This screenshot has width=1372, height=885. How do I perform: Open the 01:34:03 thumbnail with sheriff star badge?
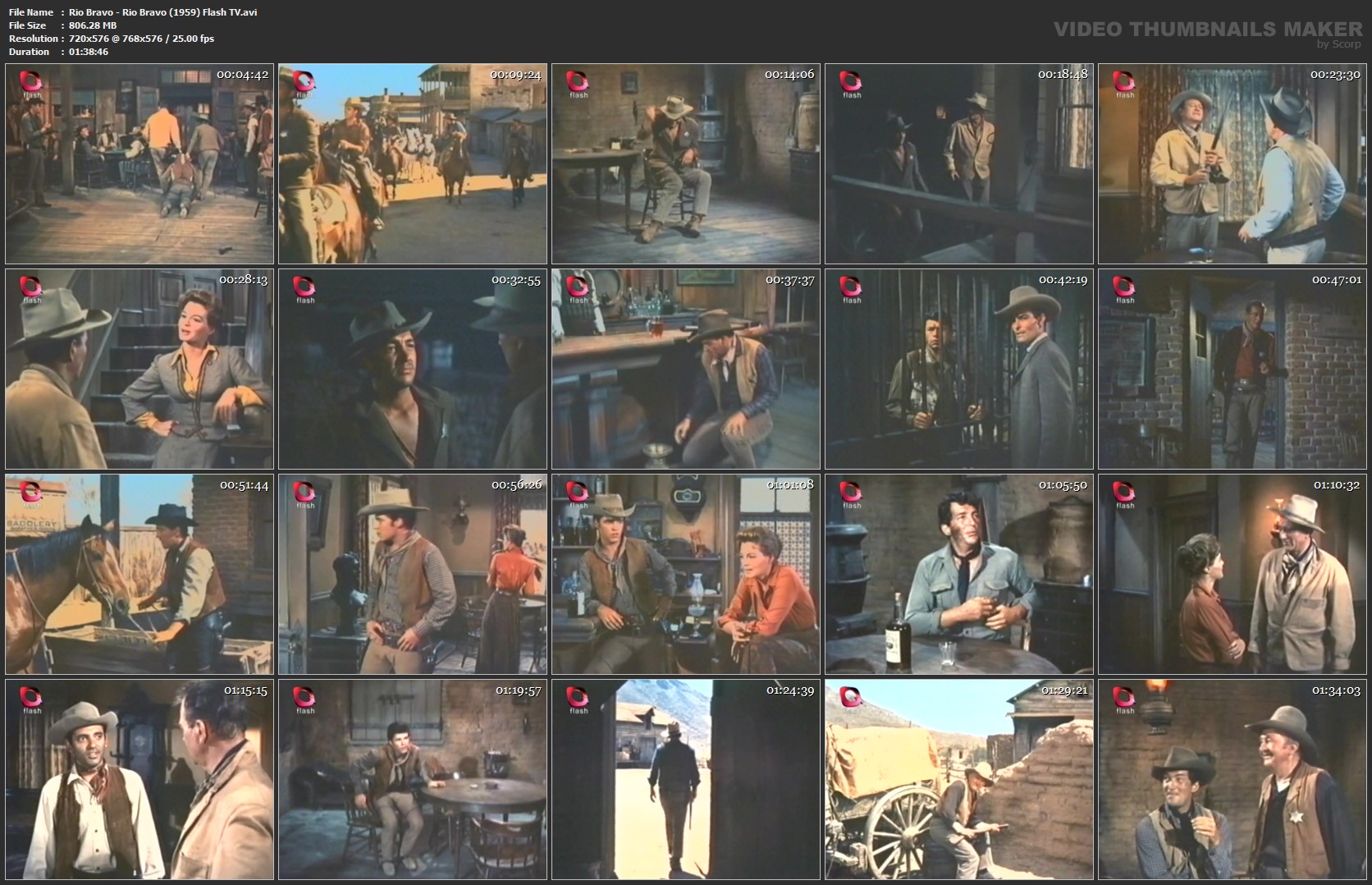[x=1233, y=780]
